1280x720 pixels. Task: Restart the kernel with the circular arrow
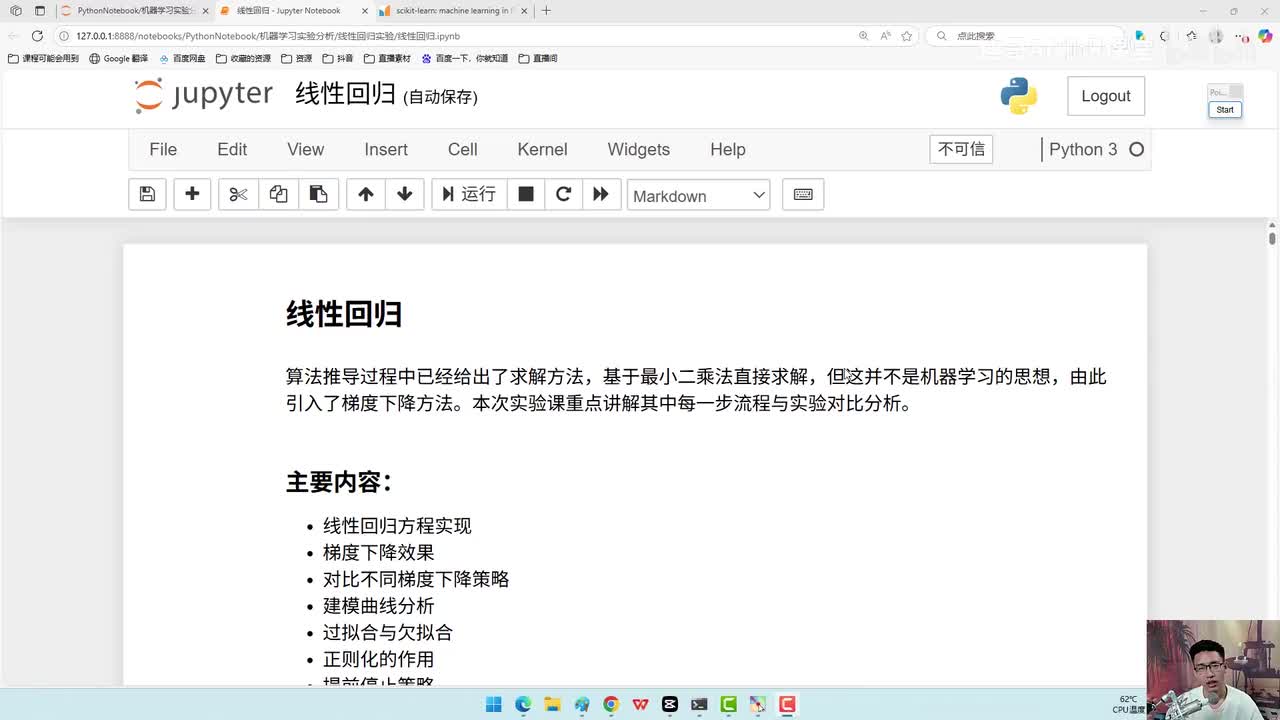(563, 194)
